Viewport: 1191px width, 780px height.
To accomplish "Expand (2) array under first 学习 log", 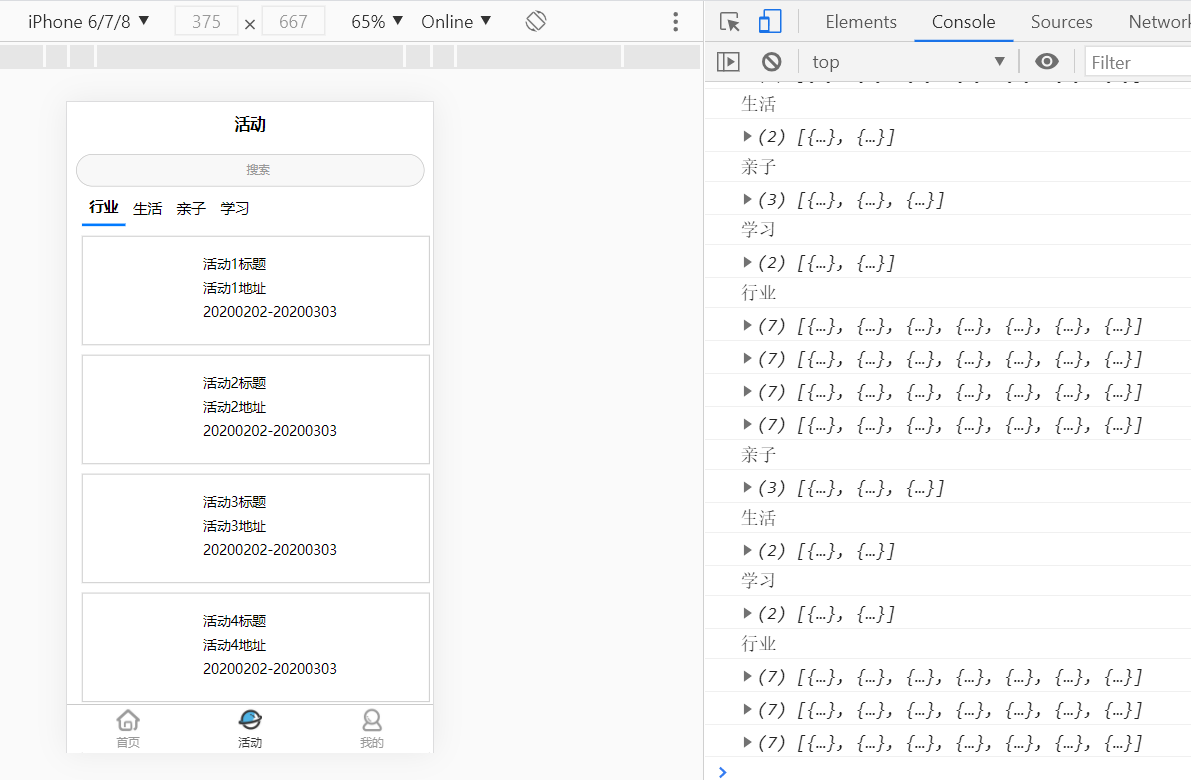I will pos(747,263).
